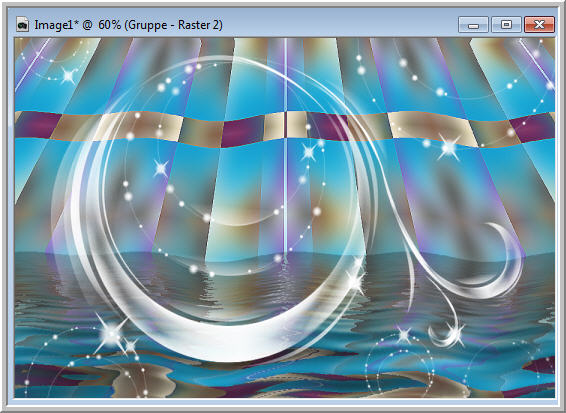Click the large sparkle star on lower-left water
Image resolution: width=566 pixels, height=413 pixels.
click(111, 334)
